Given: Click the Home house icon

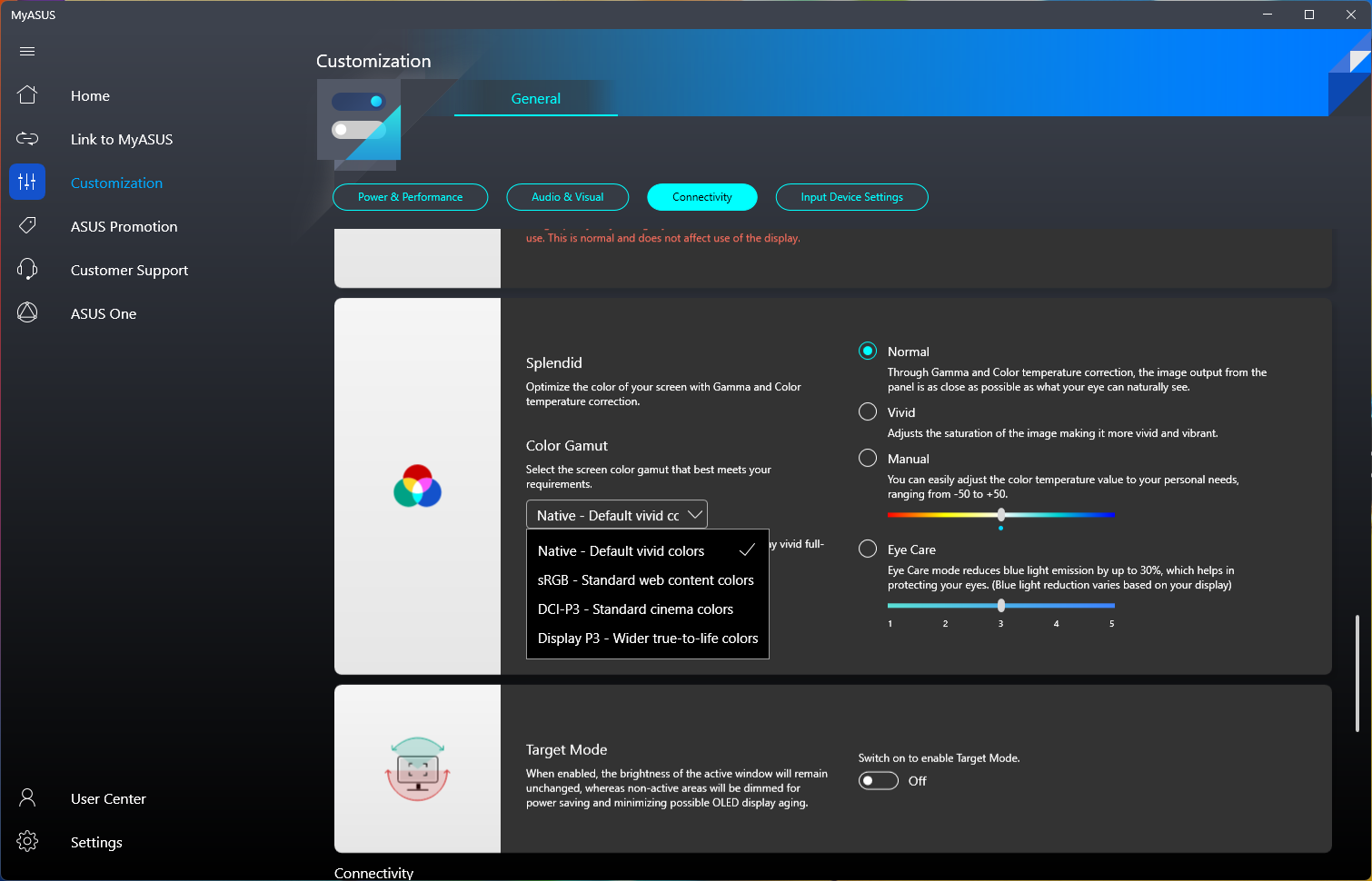Looking at the screenshot, I should click(x=27, y=94).
